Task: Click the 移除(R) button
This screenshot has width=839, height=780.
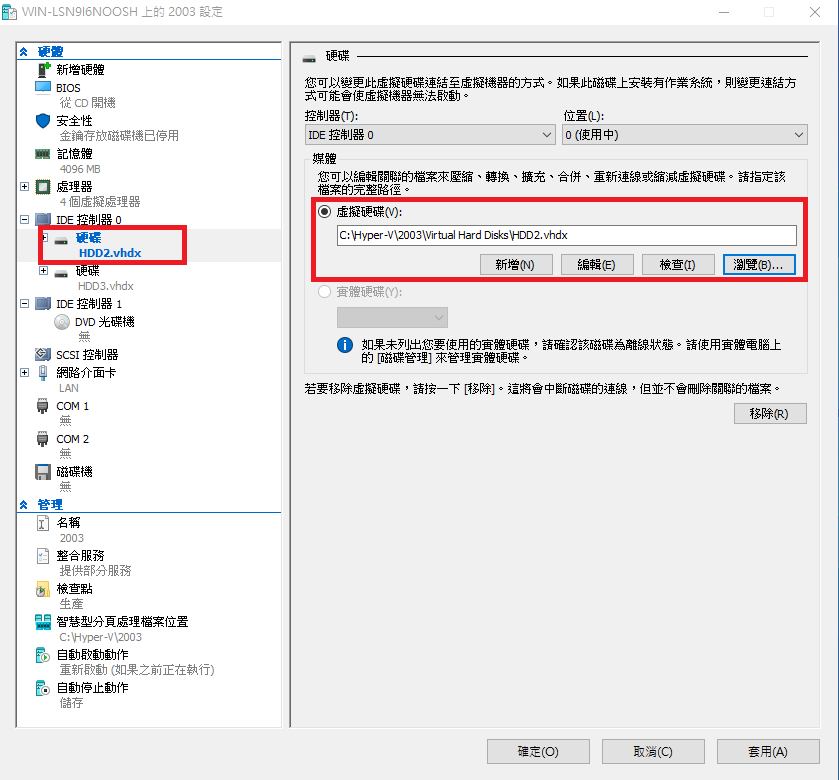Action: [770, 414]
